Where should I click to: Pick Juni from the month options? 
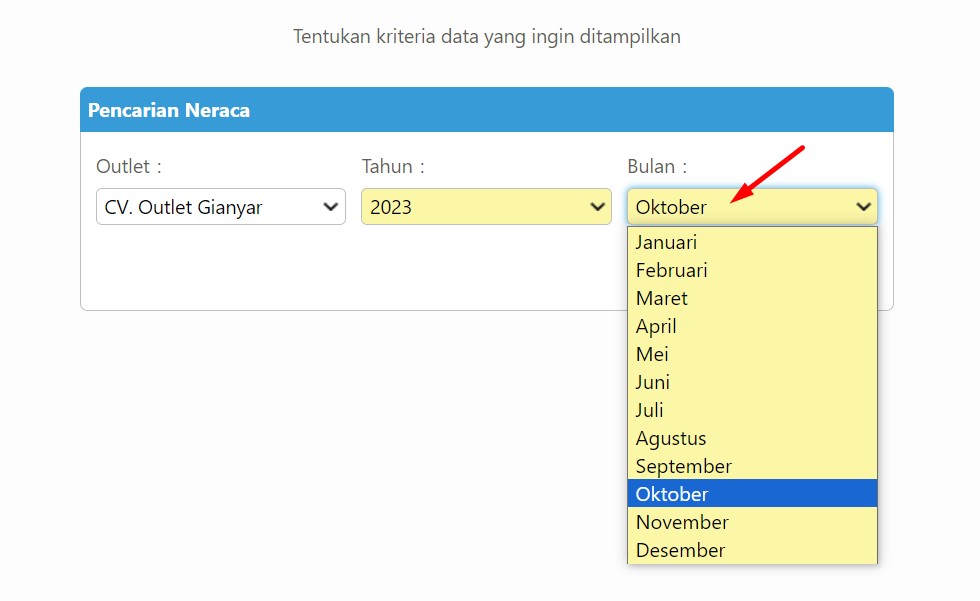(x=752, y=382)
